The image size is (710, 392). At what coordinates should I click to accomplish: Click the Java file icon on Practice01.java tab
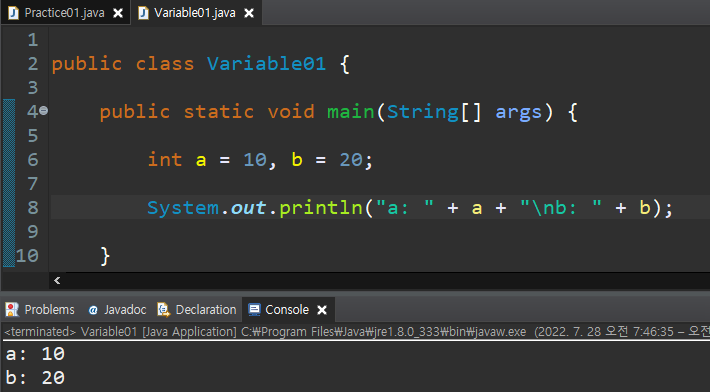pos(14,13)
